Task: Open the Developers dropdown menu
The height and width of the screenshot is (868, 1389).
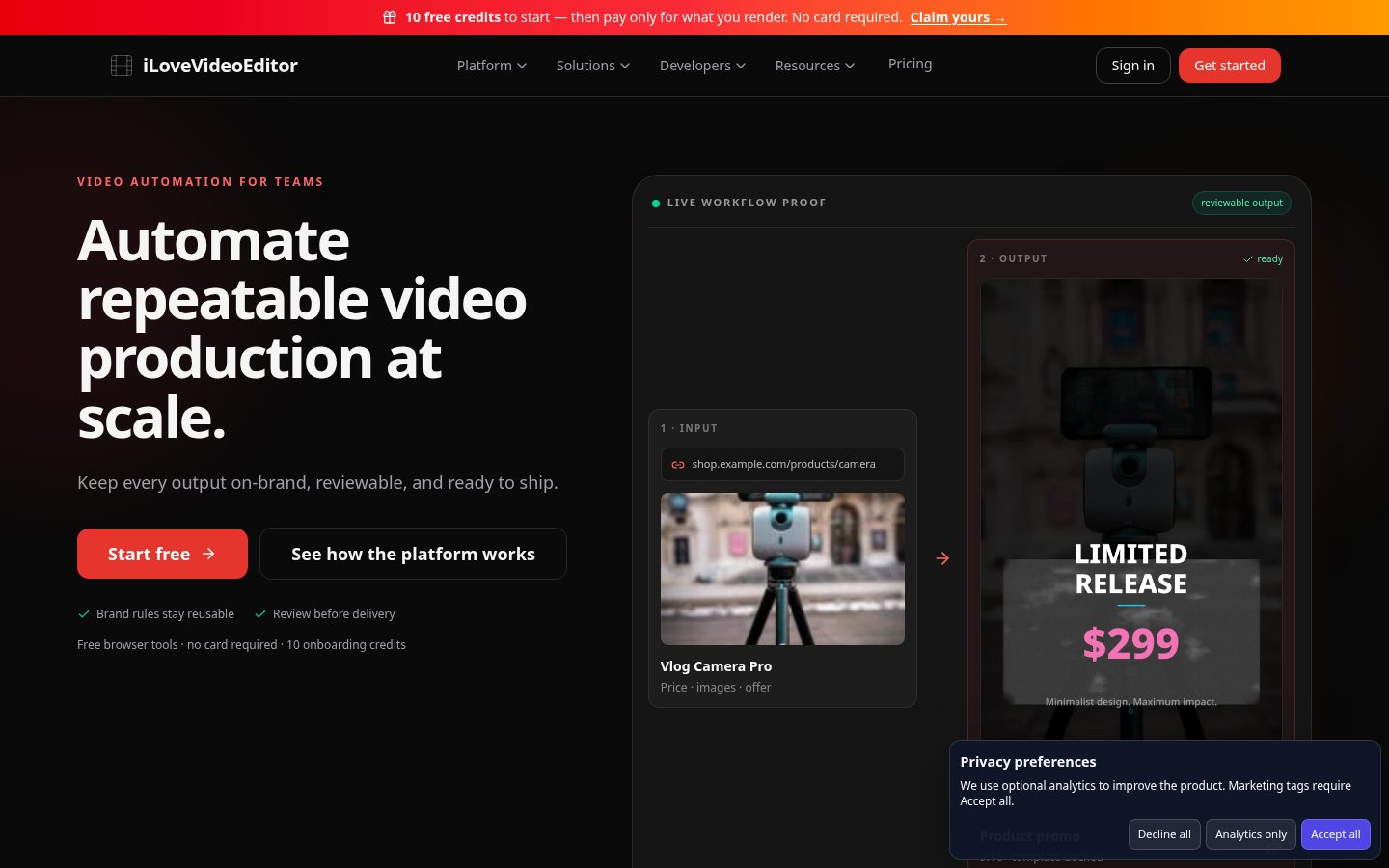Action: pyautogui.click(x=703, y=66)
